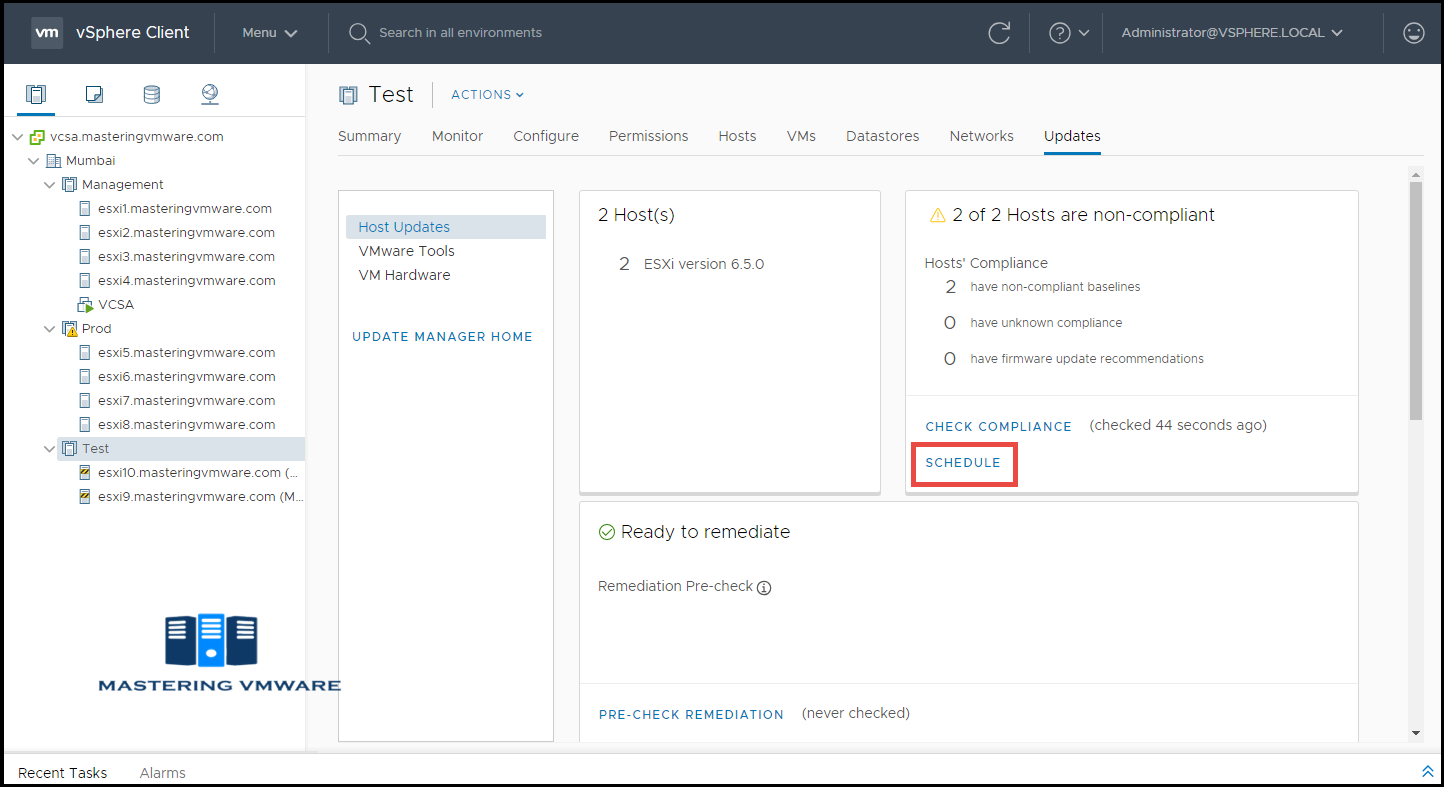Open the Recent Tasks tab

62,773
